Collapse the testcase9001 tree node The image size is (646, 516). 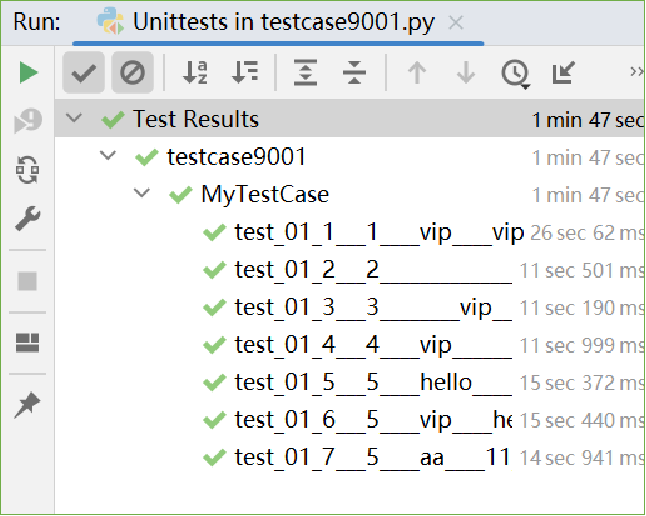pos(108,156)
